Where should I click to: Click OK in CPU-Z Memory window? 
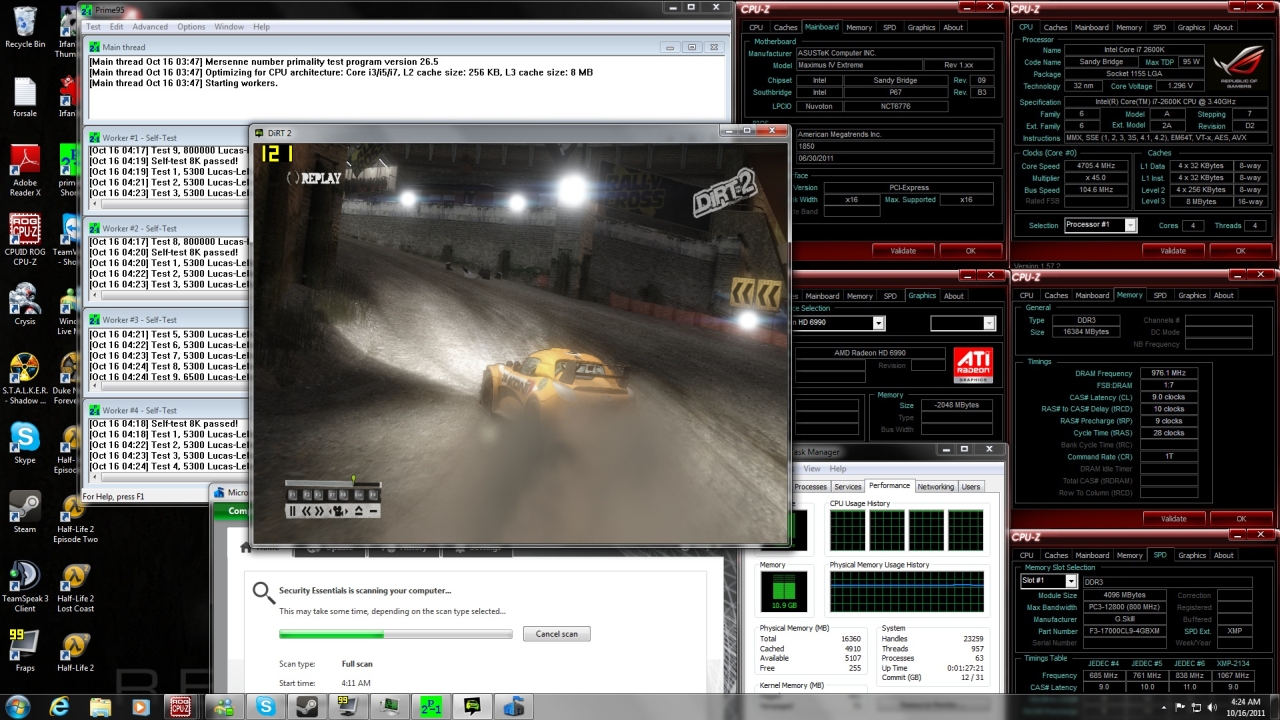coord(1241,519)
